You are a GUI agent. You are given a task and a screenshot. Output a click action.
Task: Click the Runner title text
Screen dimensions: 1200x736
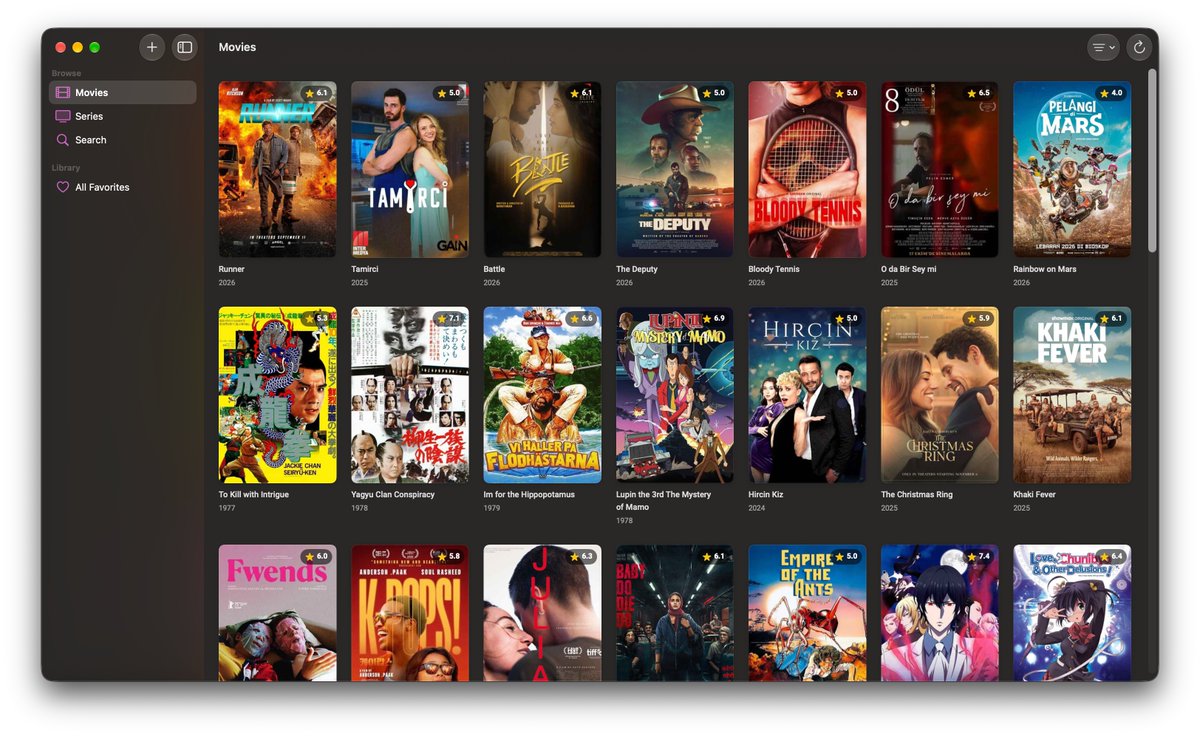click(x=232, y=269)
